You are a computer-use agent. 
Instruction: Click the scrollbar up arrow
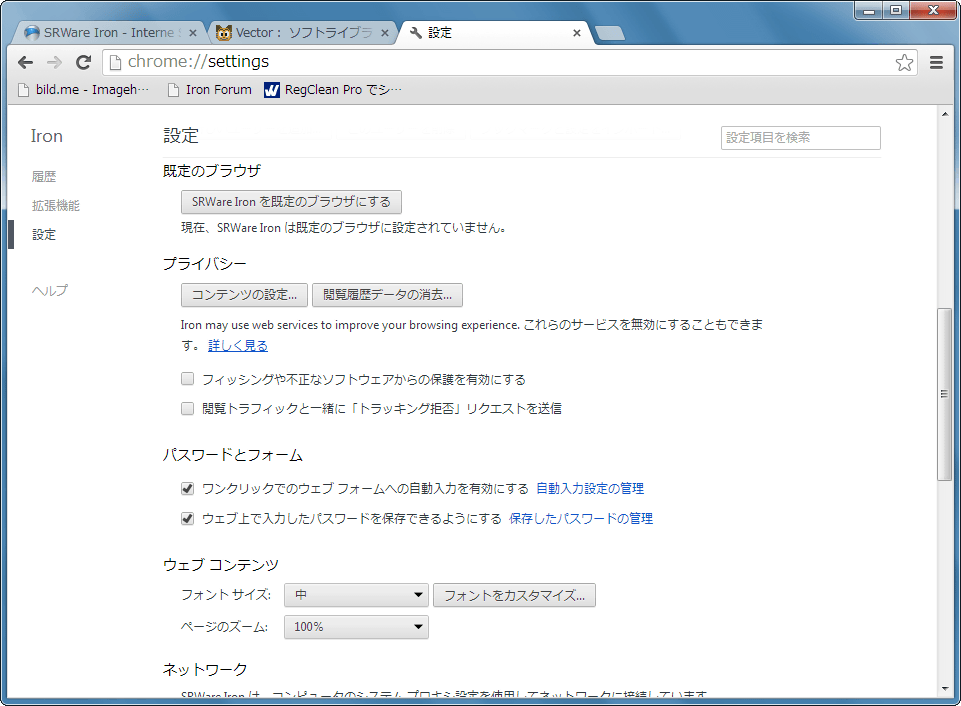click(x=944, y=113)
